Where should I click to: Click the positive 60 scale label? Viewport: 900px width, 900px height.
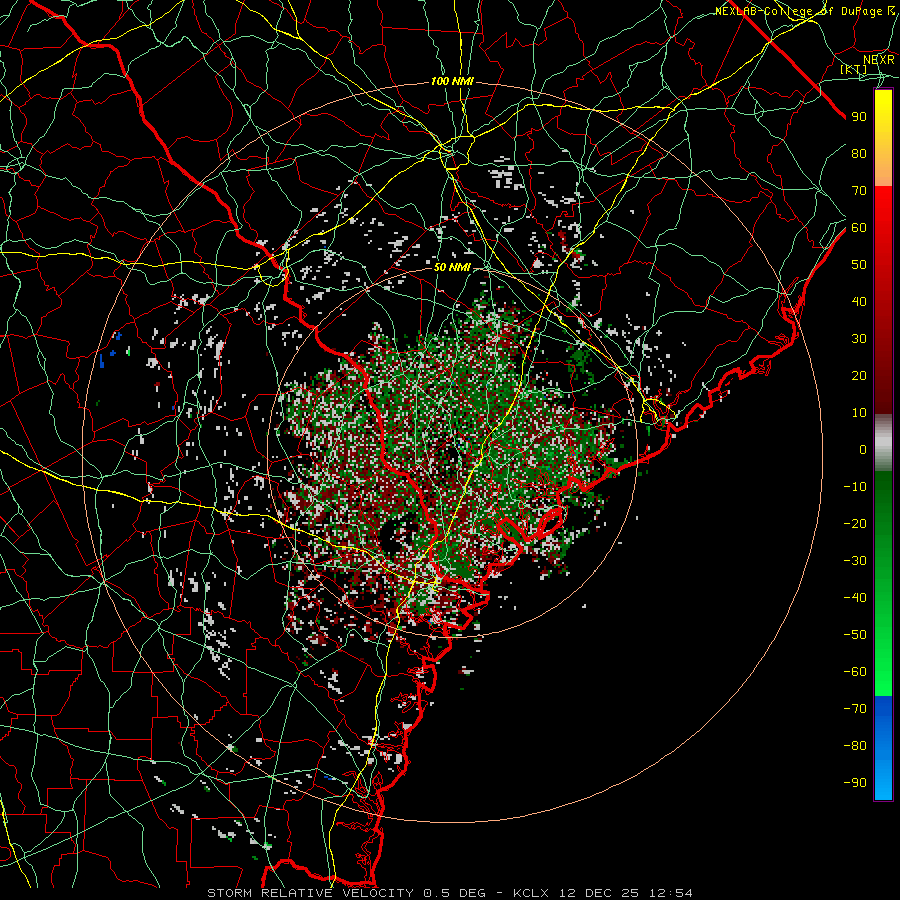[859, 228]
